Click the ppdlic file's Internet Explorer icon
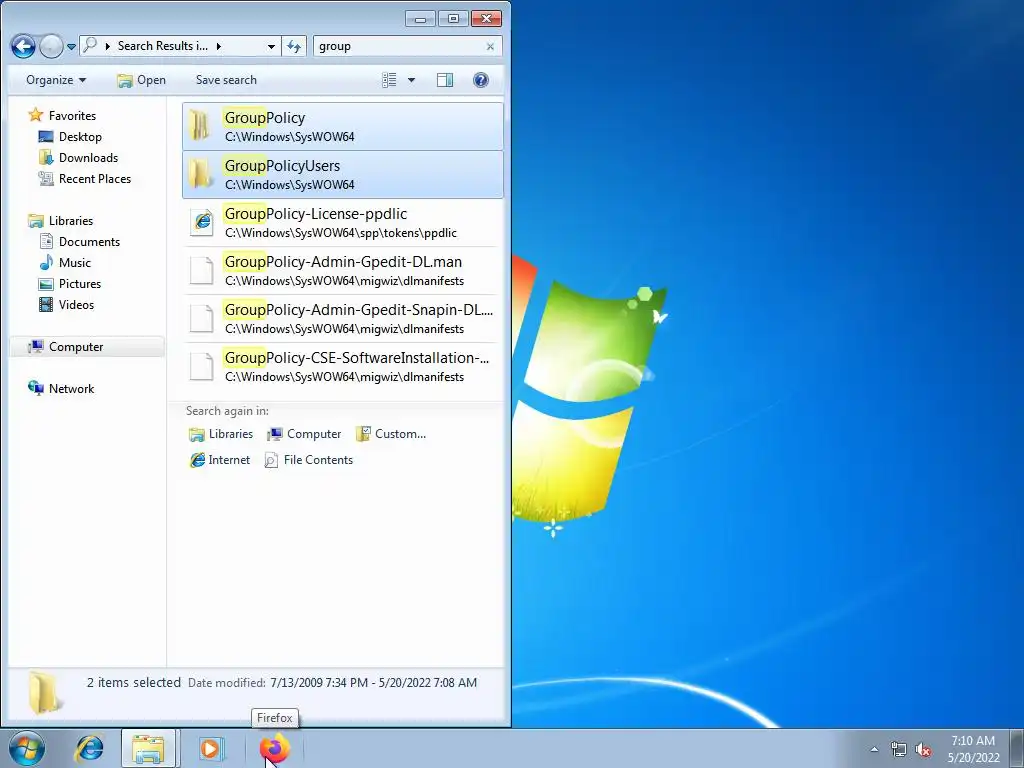 click(x=202, y=222)
